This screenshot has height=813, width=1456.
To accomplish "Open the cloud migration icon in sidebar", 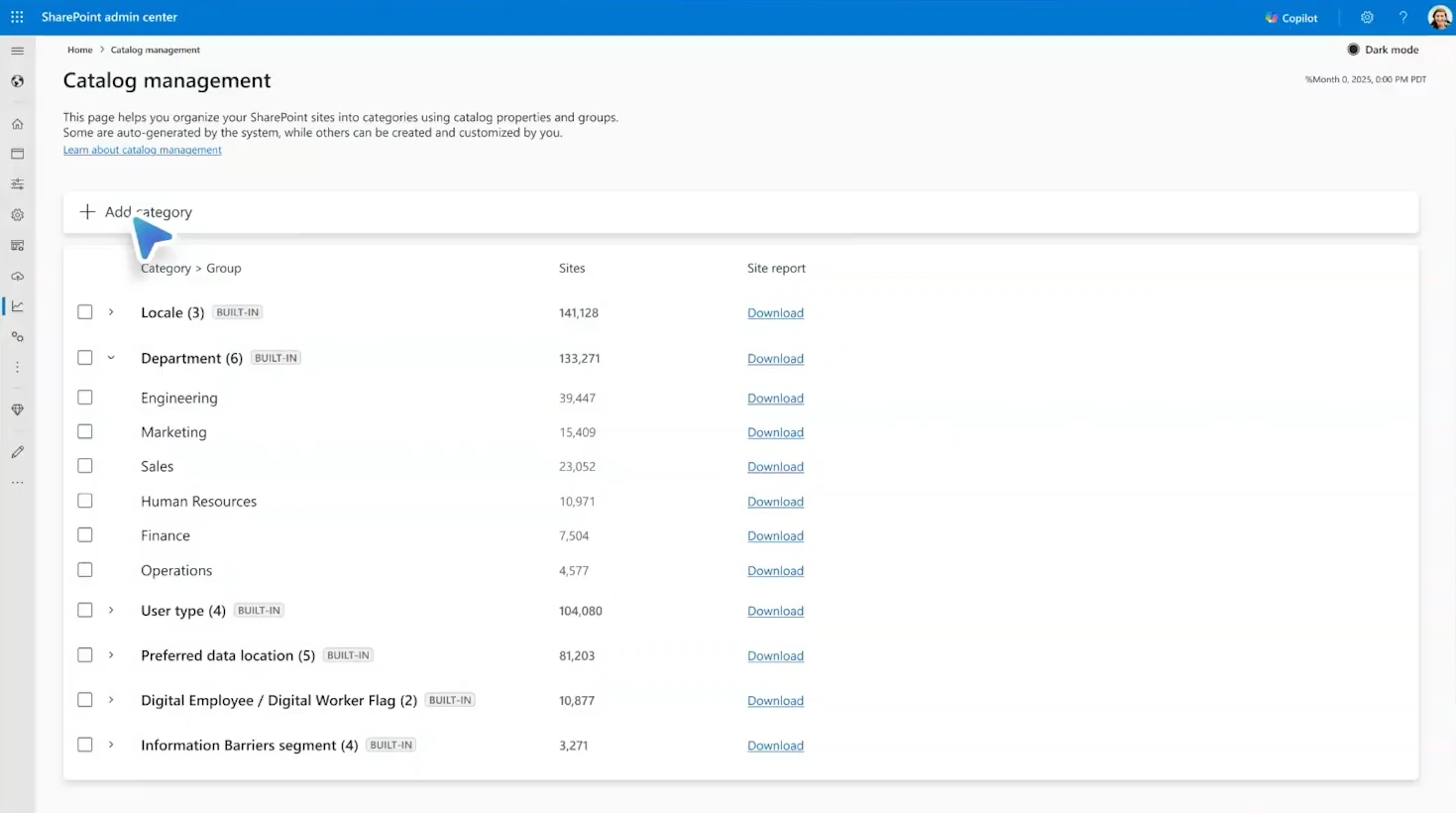I will click(17, 277).
